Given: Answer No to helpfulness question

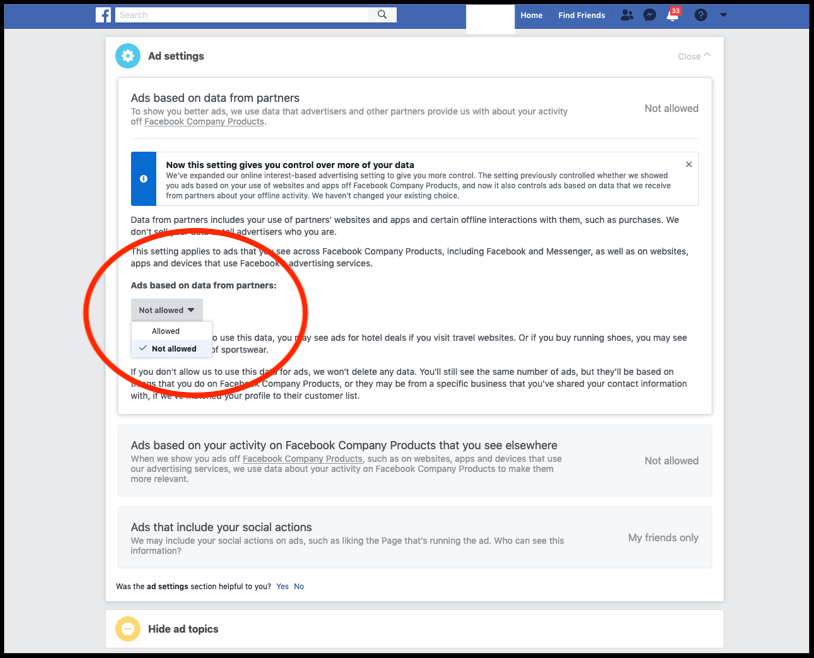Looking at the screenshot, I should tap(299, 586).
